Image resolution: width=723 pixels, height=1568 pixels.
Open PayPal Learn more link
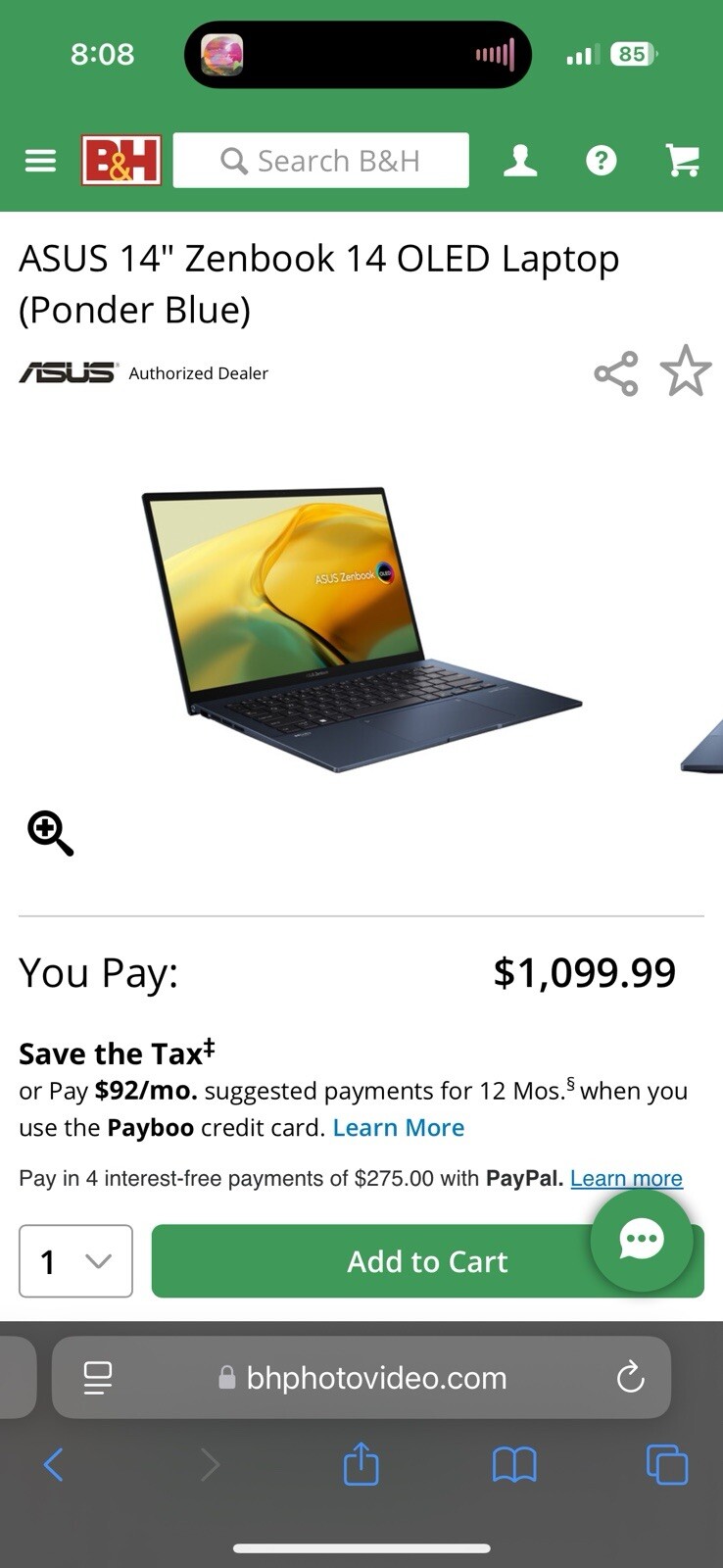(627, 1178)
